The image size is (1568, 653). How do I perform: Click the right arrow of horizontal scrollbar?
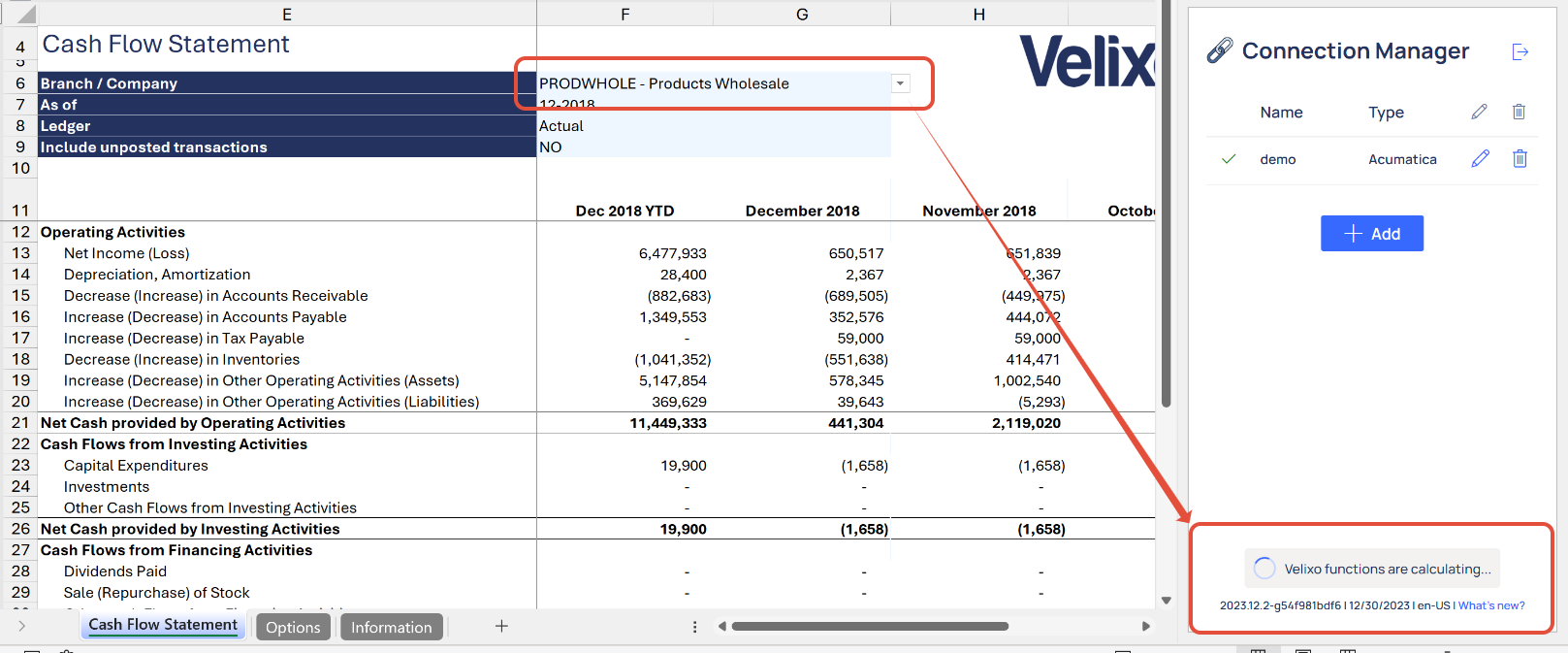(x=1146, y=627)
